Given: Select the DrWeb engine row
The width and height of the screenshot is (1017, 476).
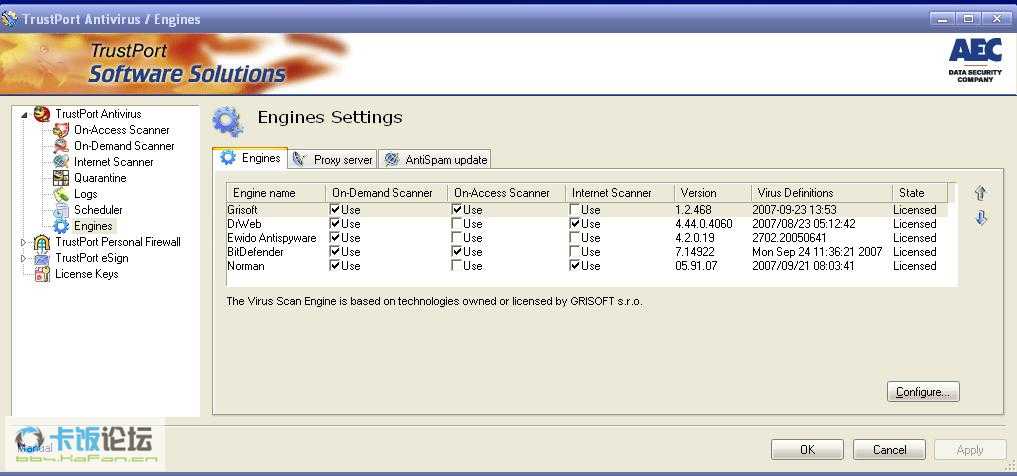Looking at the screenshot, I should point(587,224).
